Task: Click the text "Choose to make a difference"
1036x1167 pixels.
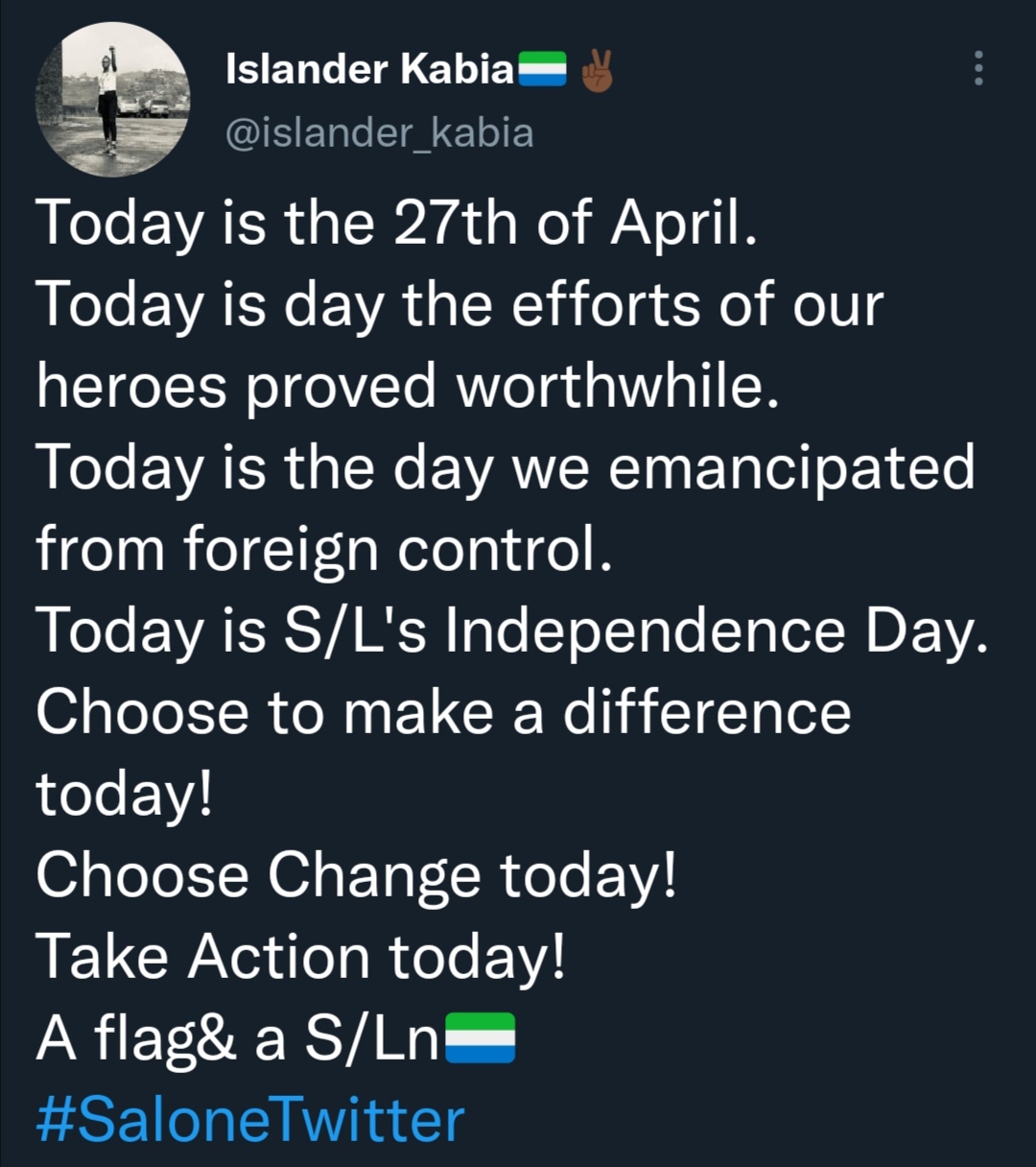Action: pyautogui.click(x=443, y=713)
